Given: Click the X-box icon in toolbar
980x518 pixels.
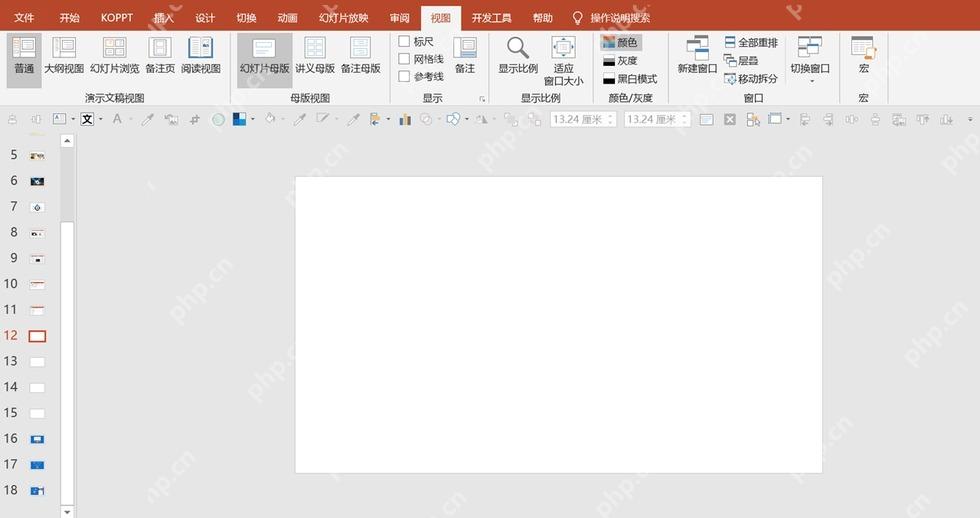Looking at the screenshot, I should (729, 119).
